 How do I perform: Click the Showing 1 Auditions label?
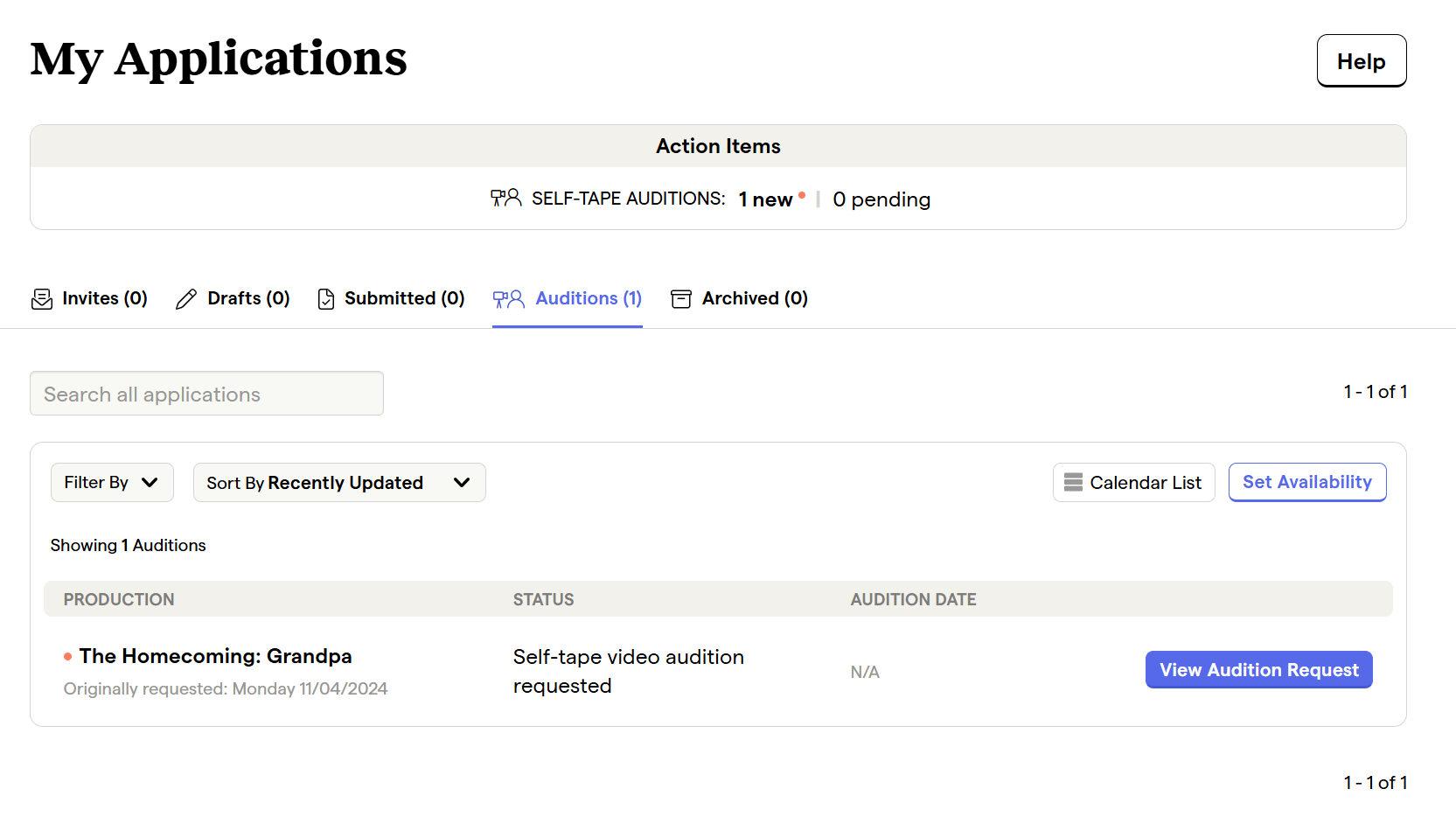(128, 545)
